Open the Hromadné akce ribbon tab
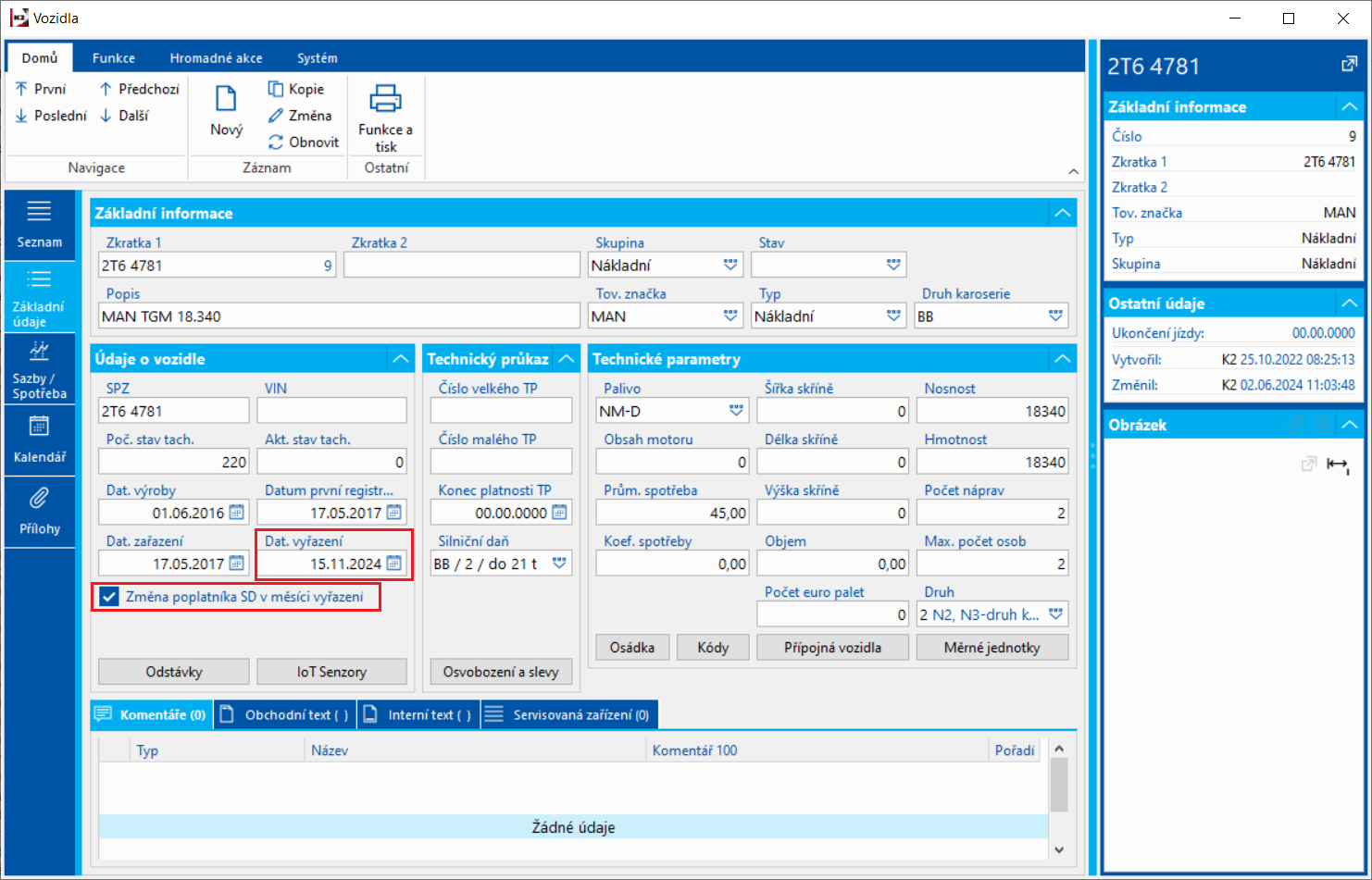Screen dimensions: 1372x880 coord(216,57)
